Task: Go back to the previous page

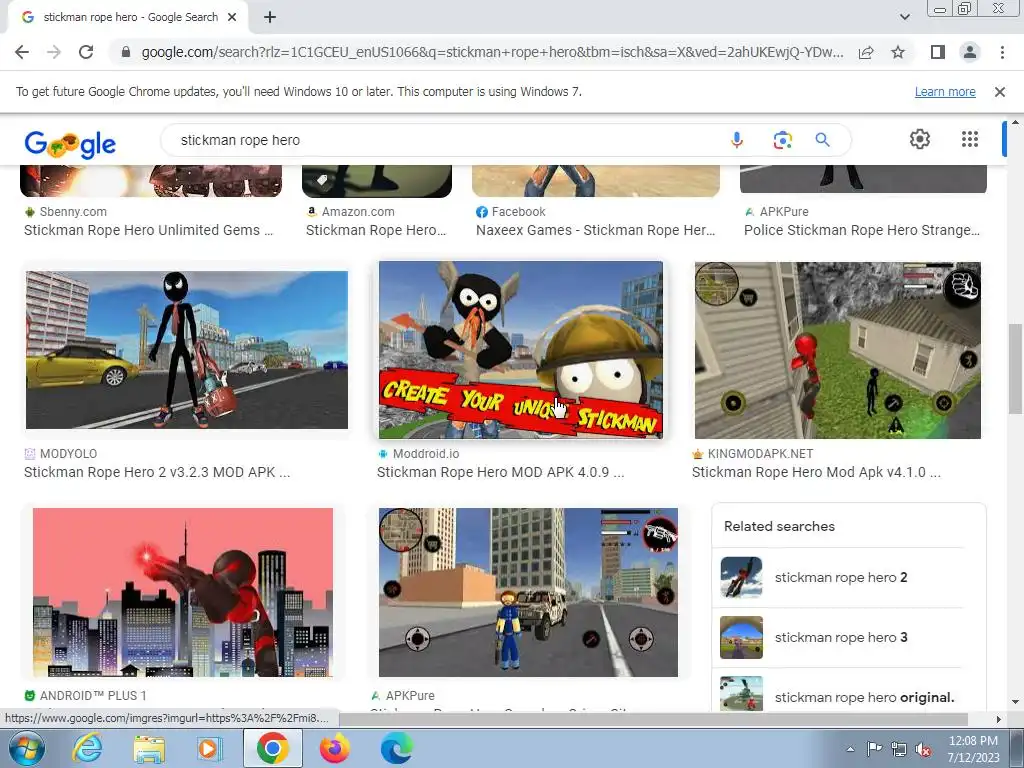Action: (x=22, y=52)
